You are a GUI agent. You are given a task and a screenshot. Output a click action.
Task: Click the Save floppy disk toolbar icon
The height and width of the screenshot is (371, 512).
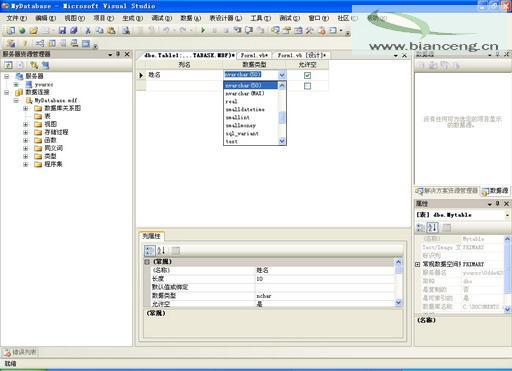click(62, 31)
